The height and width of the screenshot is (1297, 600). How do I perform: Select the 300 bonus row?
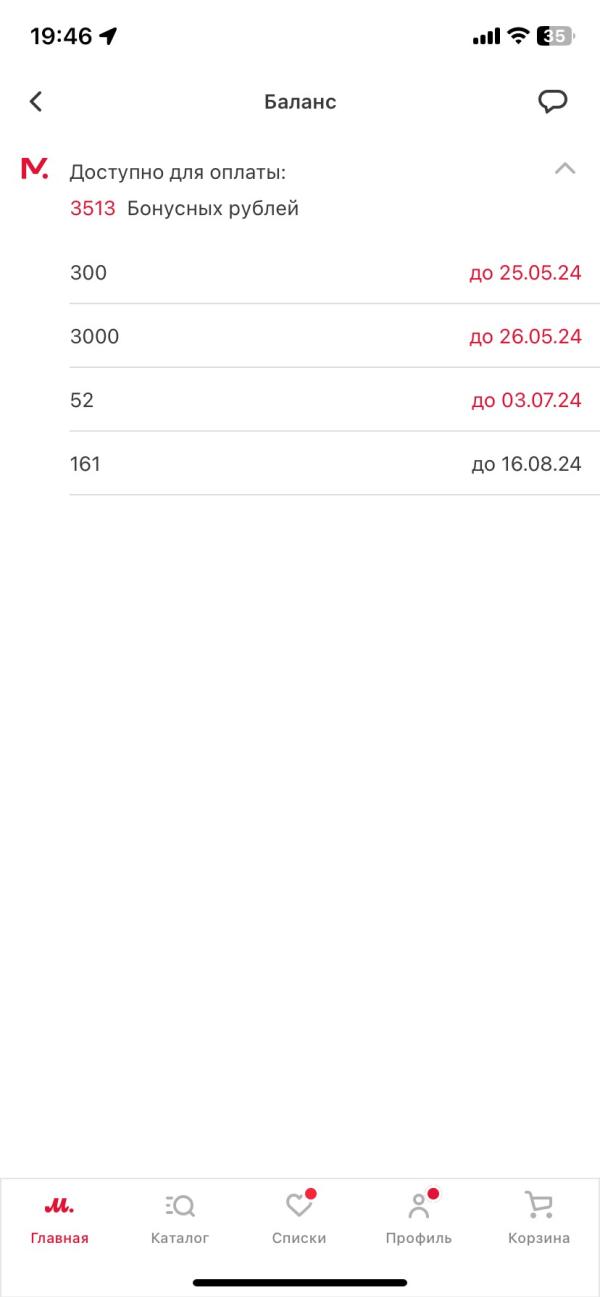[325, 272]
